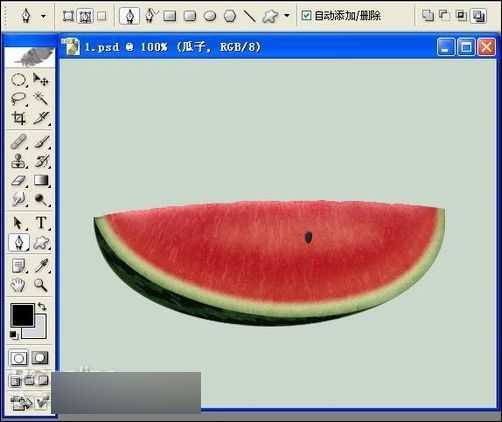Select the Zoom magnifier tool
The height and width of the screenshot is (422, 502).
coord(41,286)
